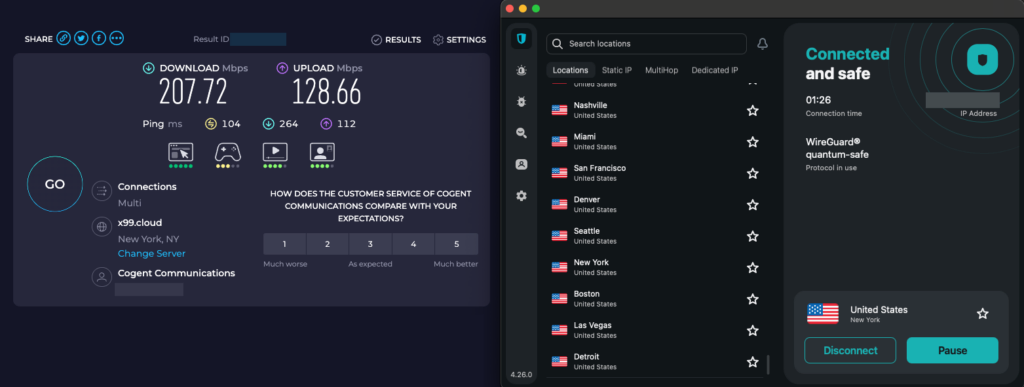The image size is (1024, 387).
Task: Open the VPN app settings gear
Action: (x=521, y=196)
